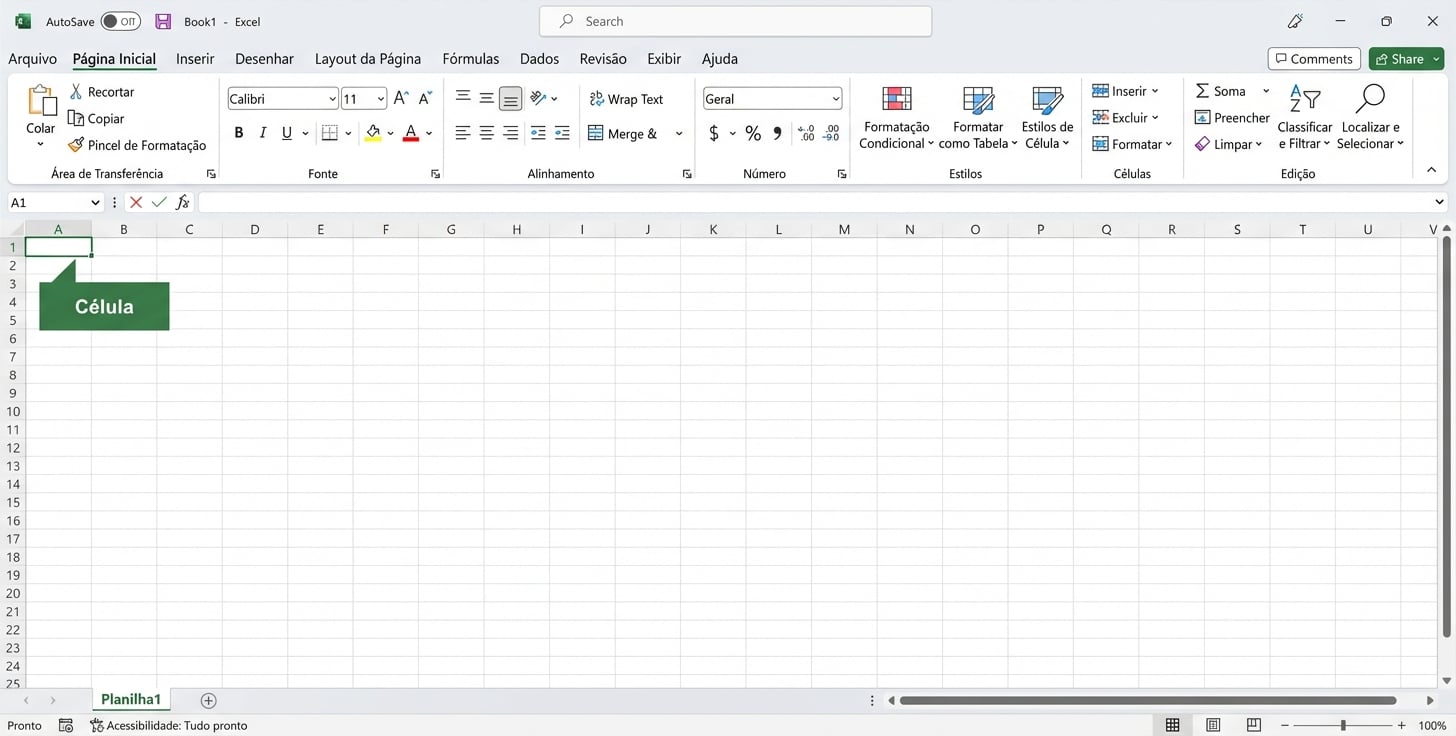Open Formatação Condicional
The width and height of the screenshot is (1456, 736).
[896, 117]
